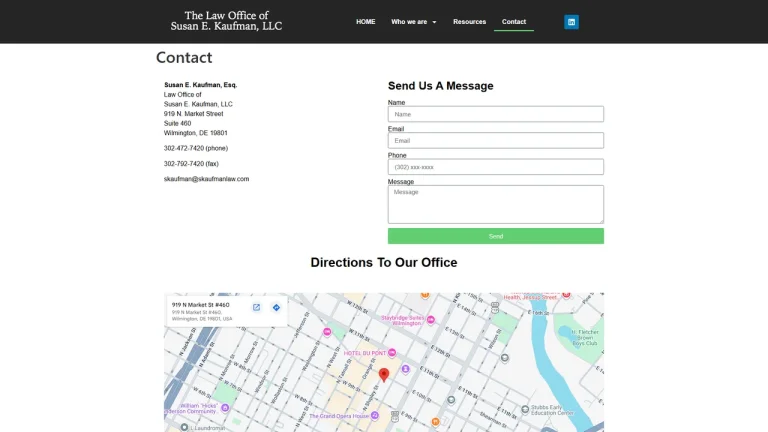This screenshot has height=432, width=768.
Task: Click the William Hicks Anderson Community marker
Action: pos(225,408)
